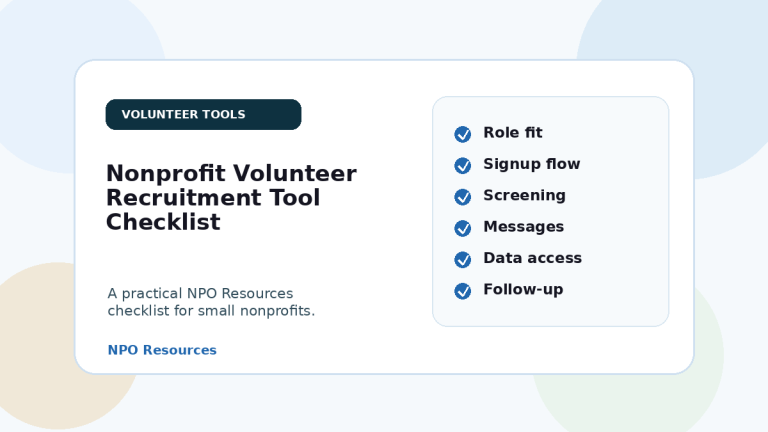Image resolution: width=768 pixels, height=432 pixels.
Task: Select the Messages label
Action: [524, 227]
